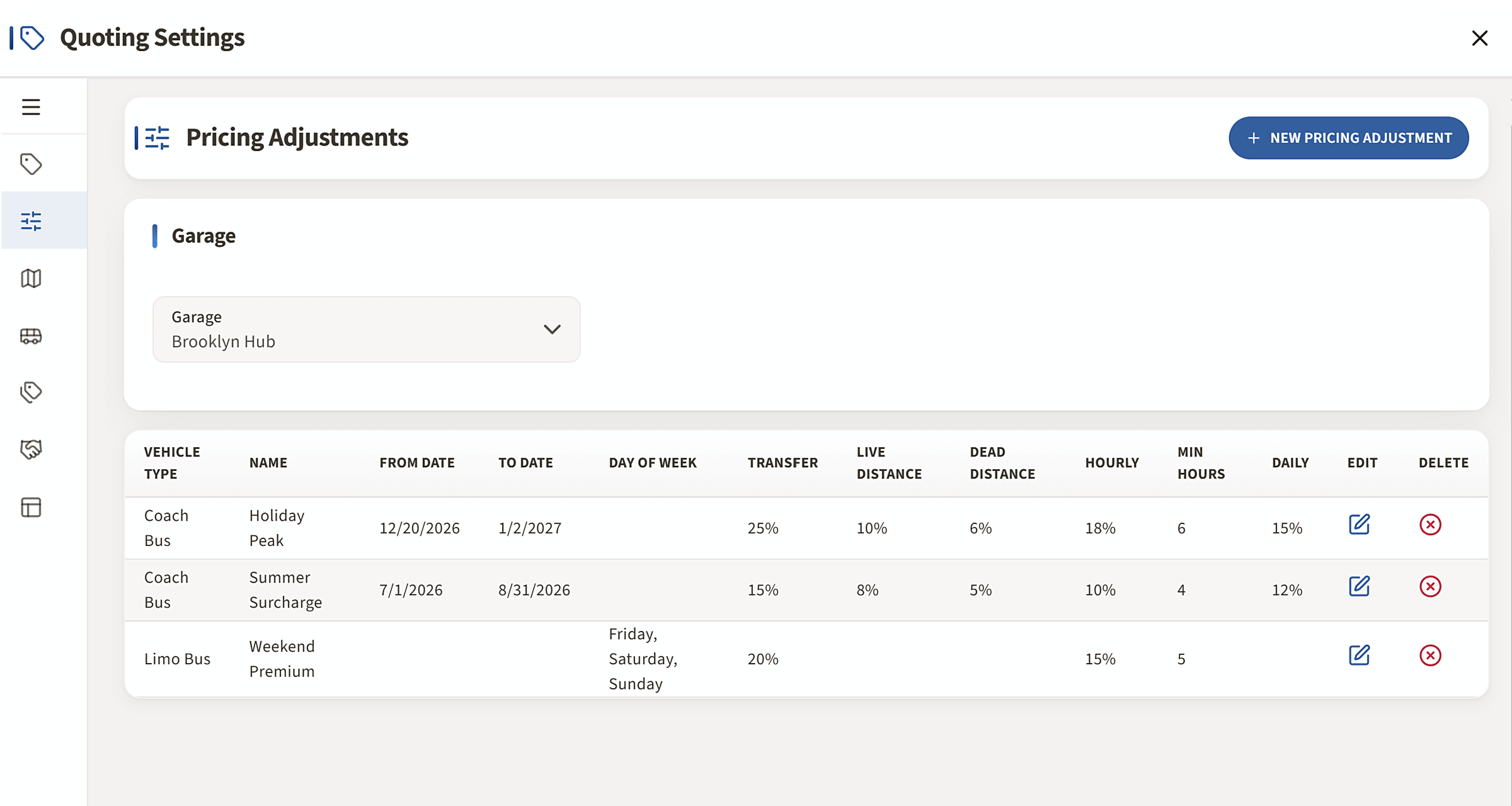Edit the Holiday Peak adjustment
Viewport: 1512px width, 806px height.
point(1359,524)
